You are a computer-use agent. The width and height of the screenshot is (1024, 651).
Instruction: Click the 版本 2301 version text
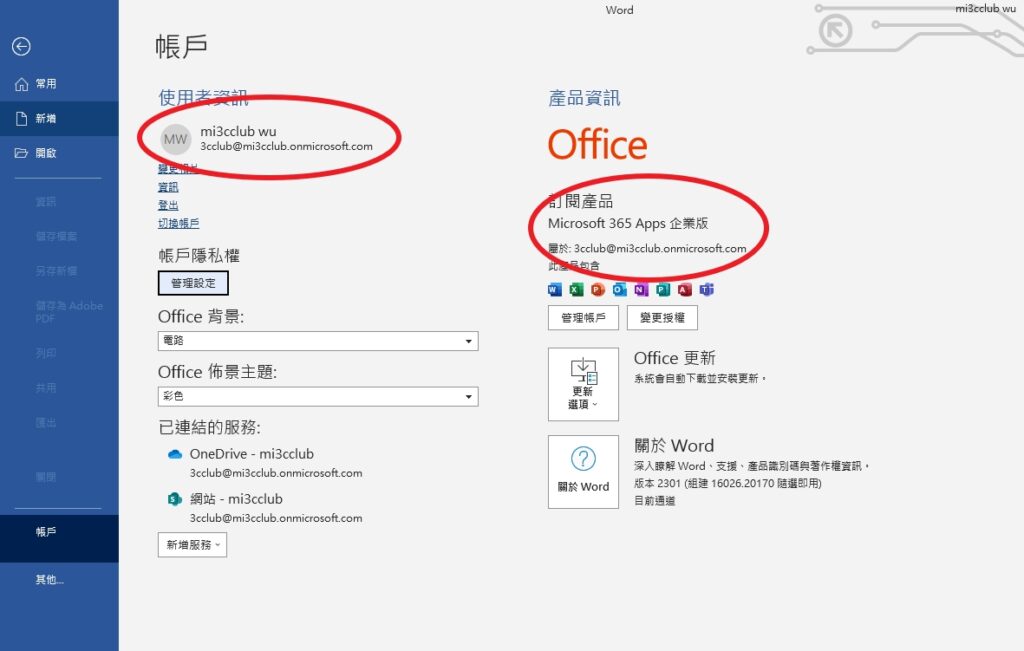(x=728, y=483)
